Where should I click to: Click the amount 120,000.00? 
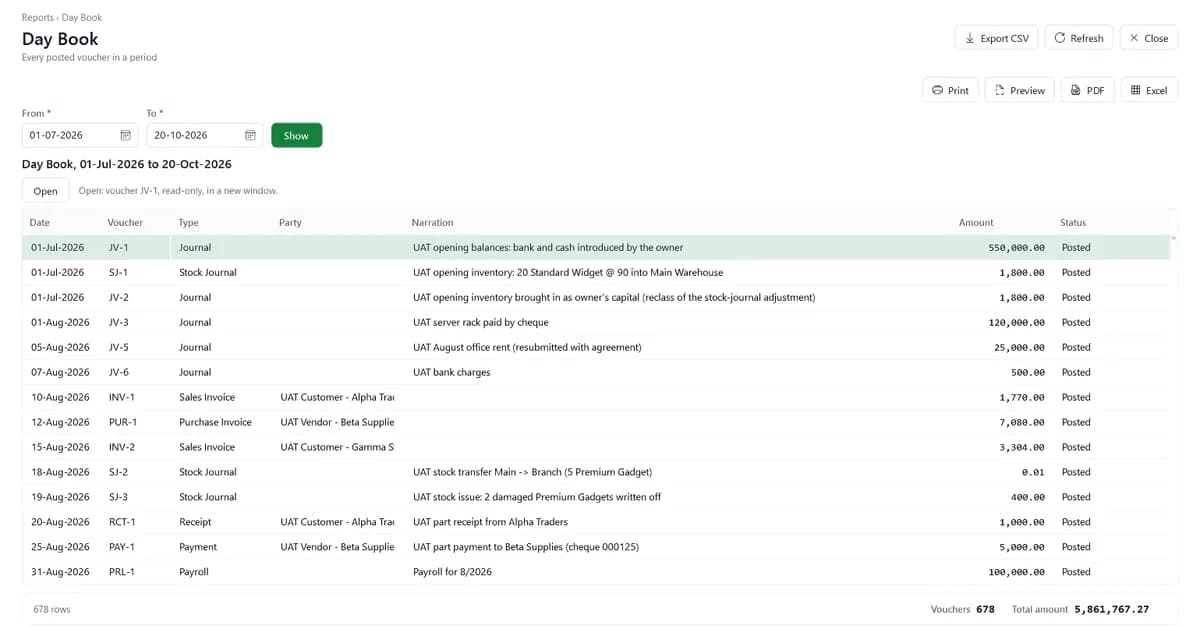(1016, 322)
